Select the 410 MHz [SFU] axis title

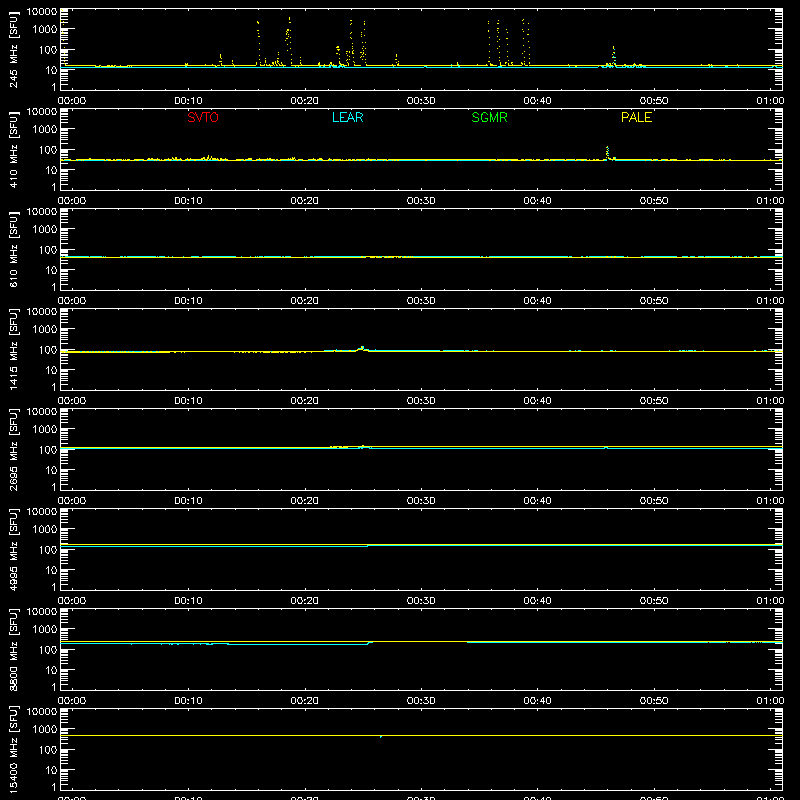pyautogui.click(x=14, y=149)
